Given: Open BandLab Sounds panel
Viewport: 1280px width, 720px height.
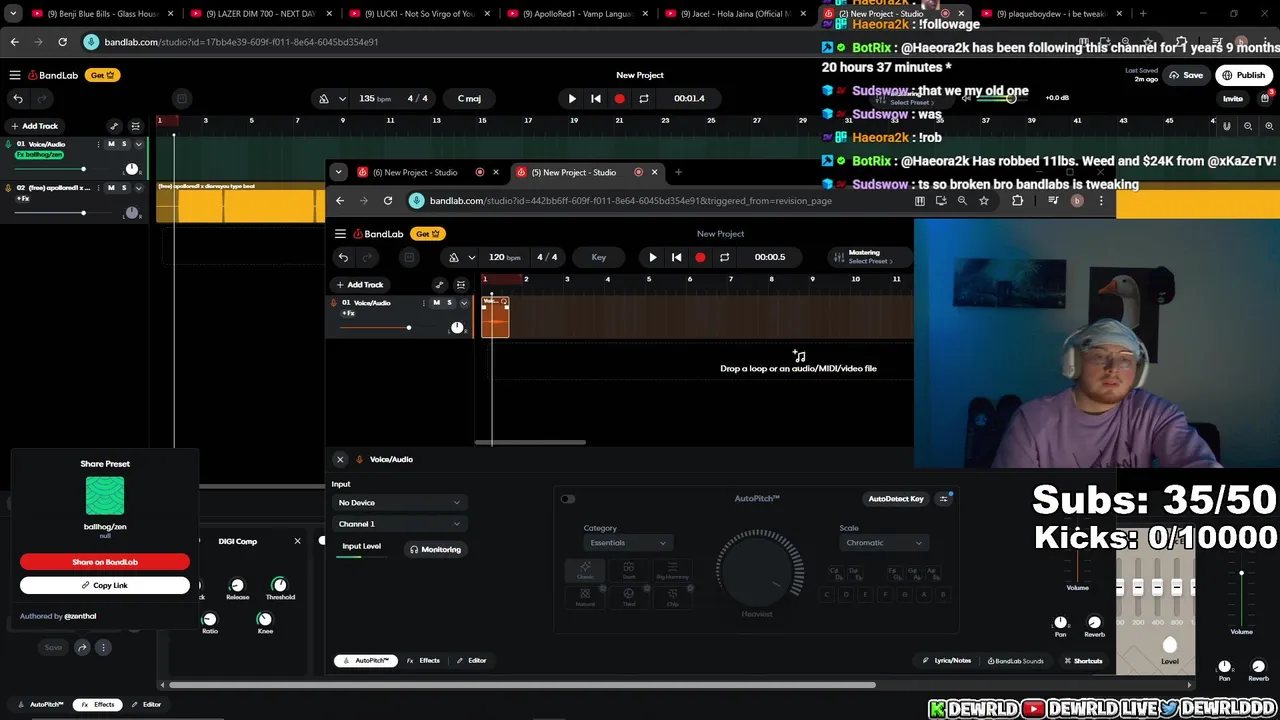Looking at the screenshot, I should tap(1015, 661).
